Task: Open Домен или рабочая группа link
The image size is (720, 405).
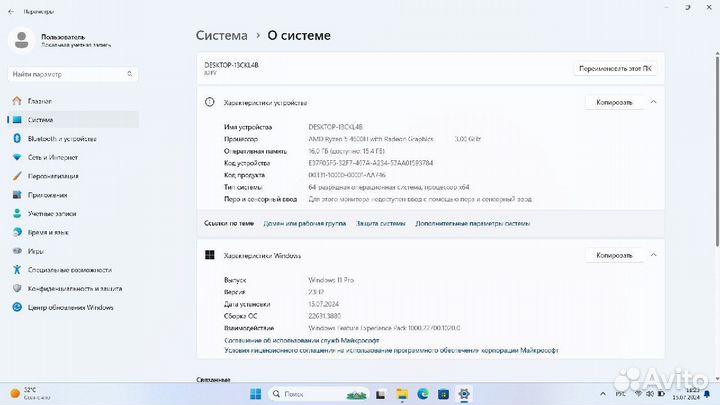Action: pos(304,224)
